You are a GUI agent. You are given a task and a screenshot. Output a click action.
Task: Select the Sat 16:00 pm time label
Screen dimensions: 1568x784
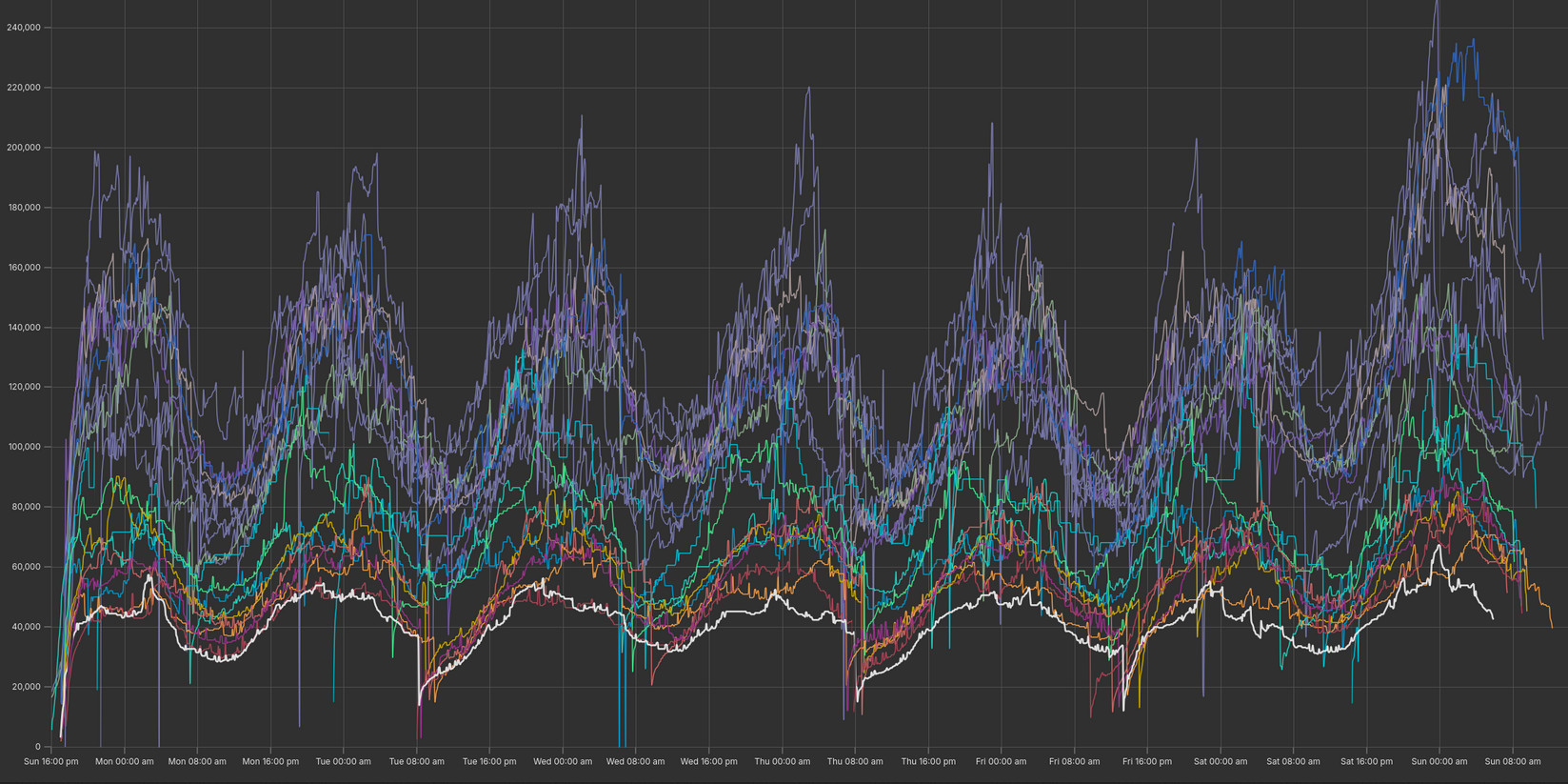point(1367,761)
